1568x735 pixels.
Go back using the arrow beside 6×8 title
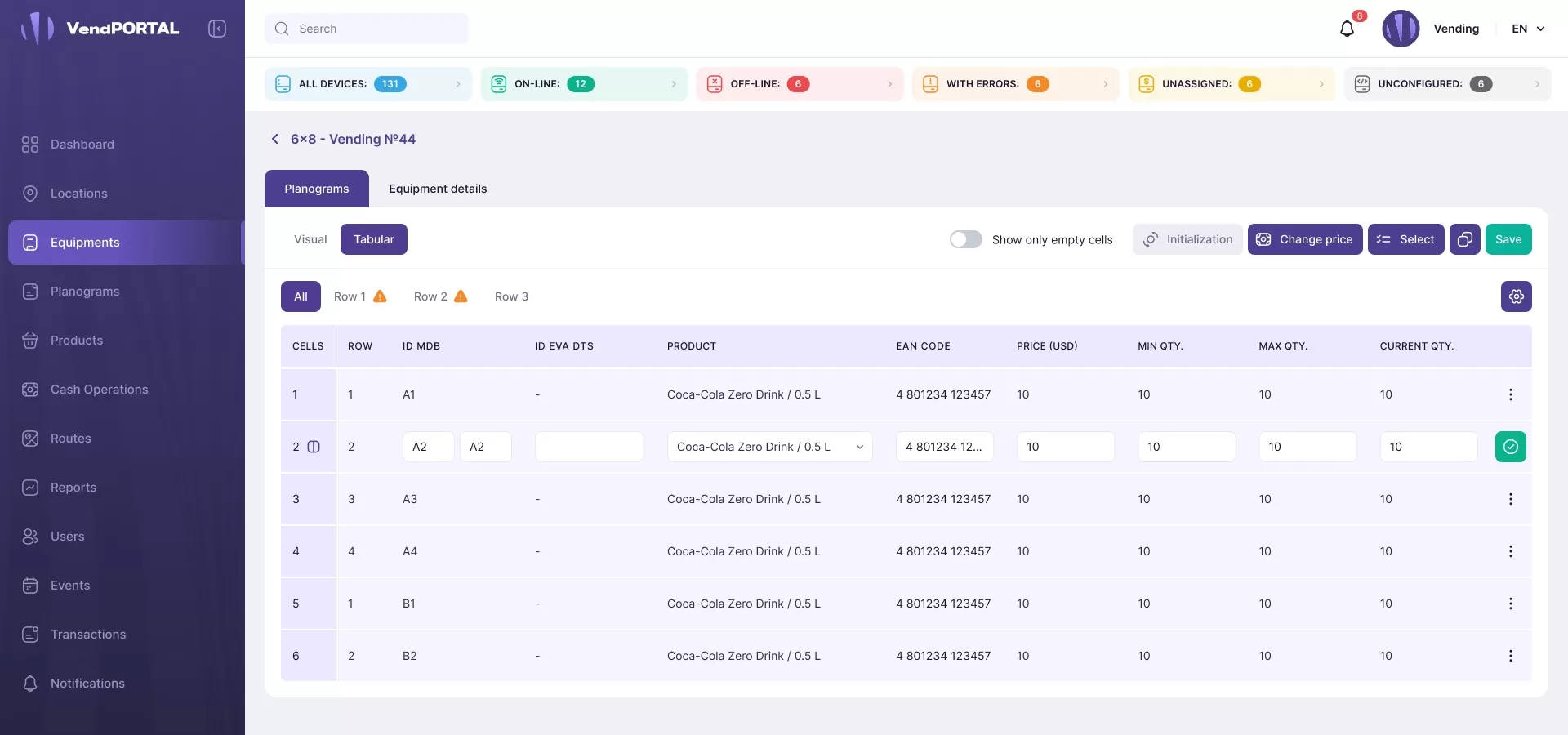[x=275, y=139]
